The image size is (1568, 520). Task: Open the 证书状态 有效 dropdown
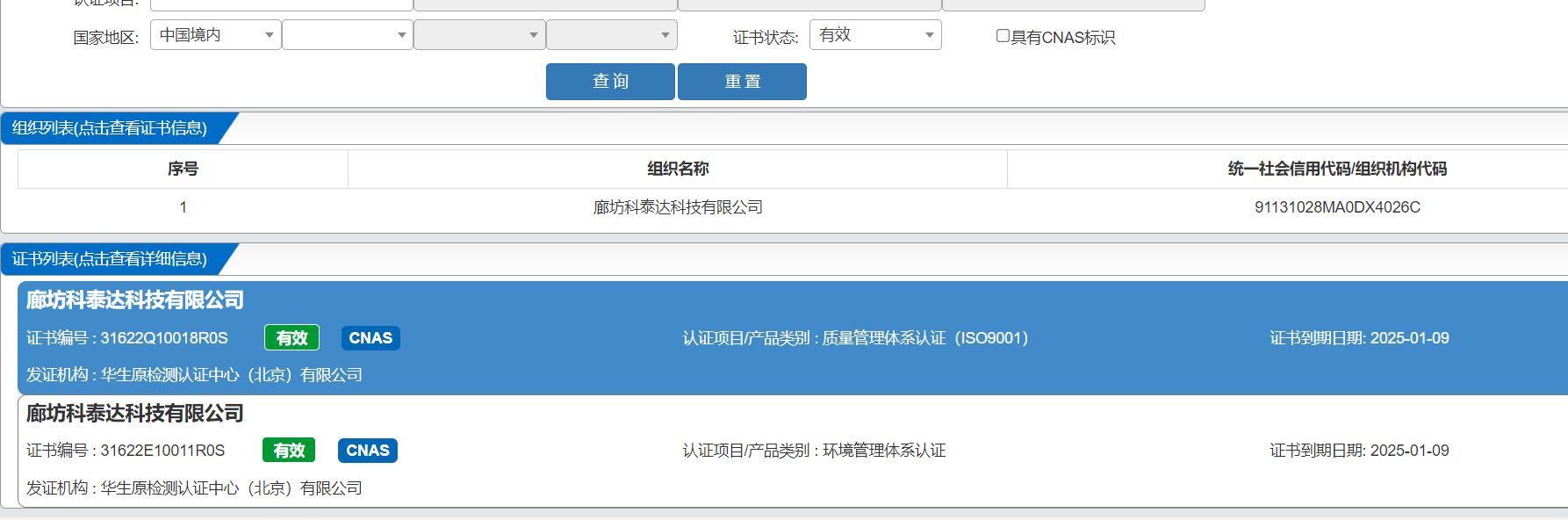click(875, 35)
